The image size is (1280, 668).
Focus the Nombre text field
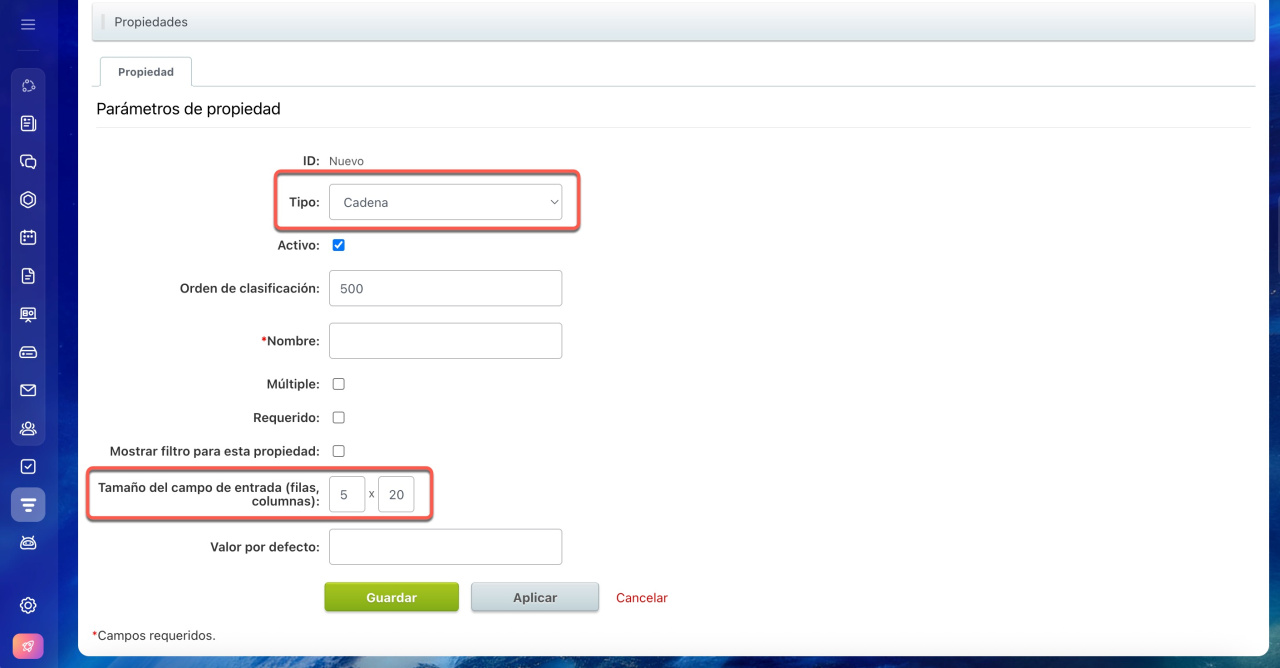point(445,341)
